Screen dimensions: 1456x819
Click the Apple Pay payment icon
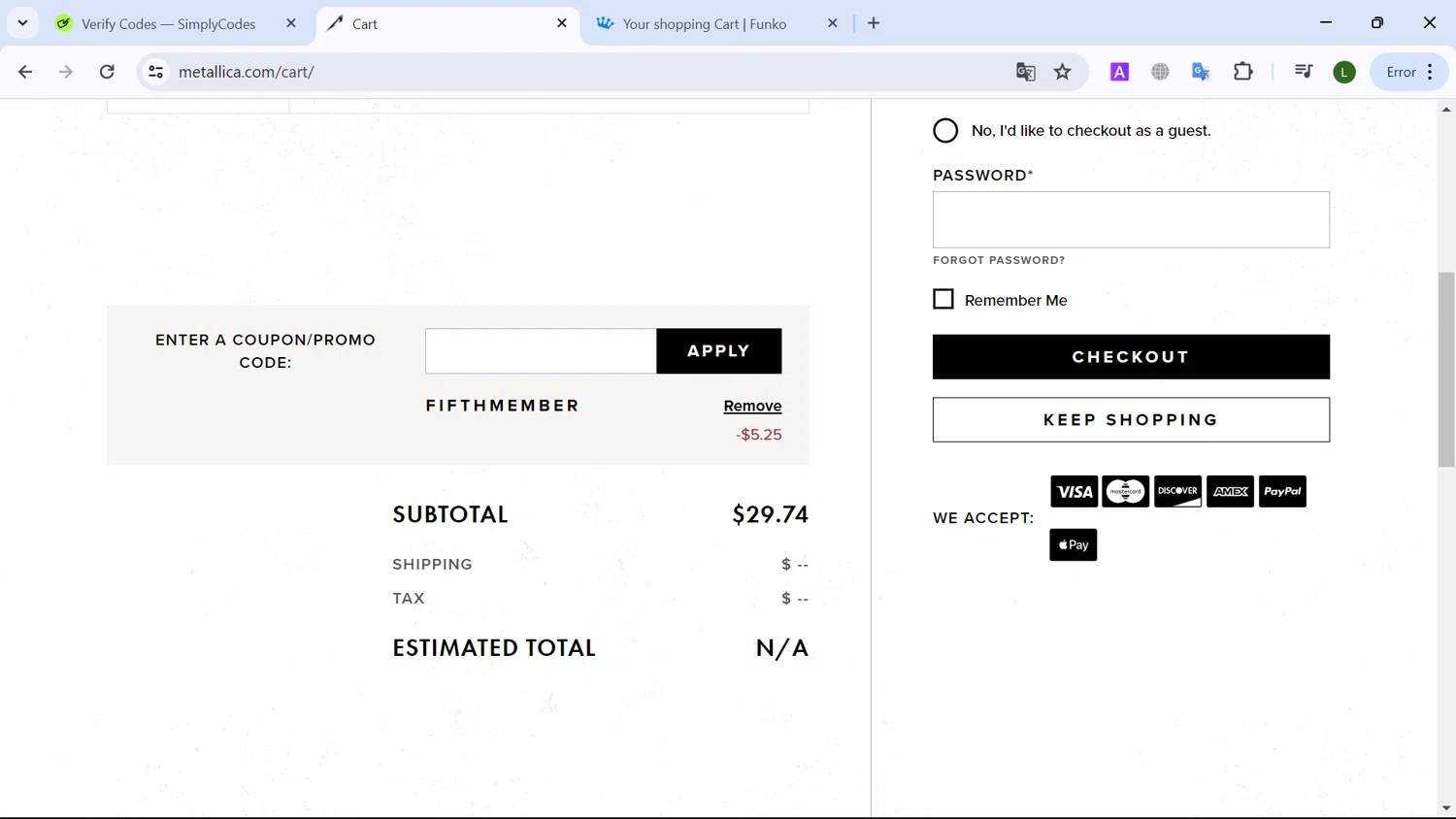point(1074,545)
